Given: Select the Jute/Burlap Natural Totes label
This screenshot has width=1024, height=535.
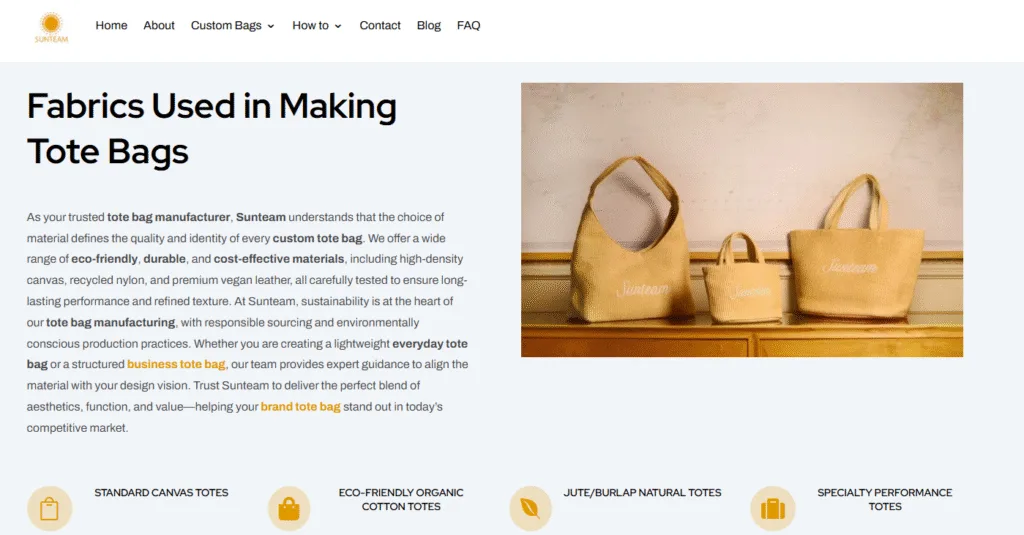Looking at the screenshot, I should click(x=643, y=493).
